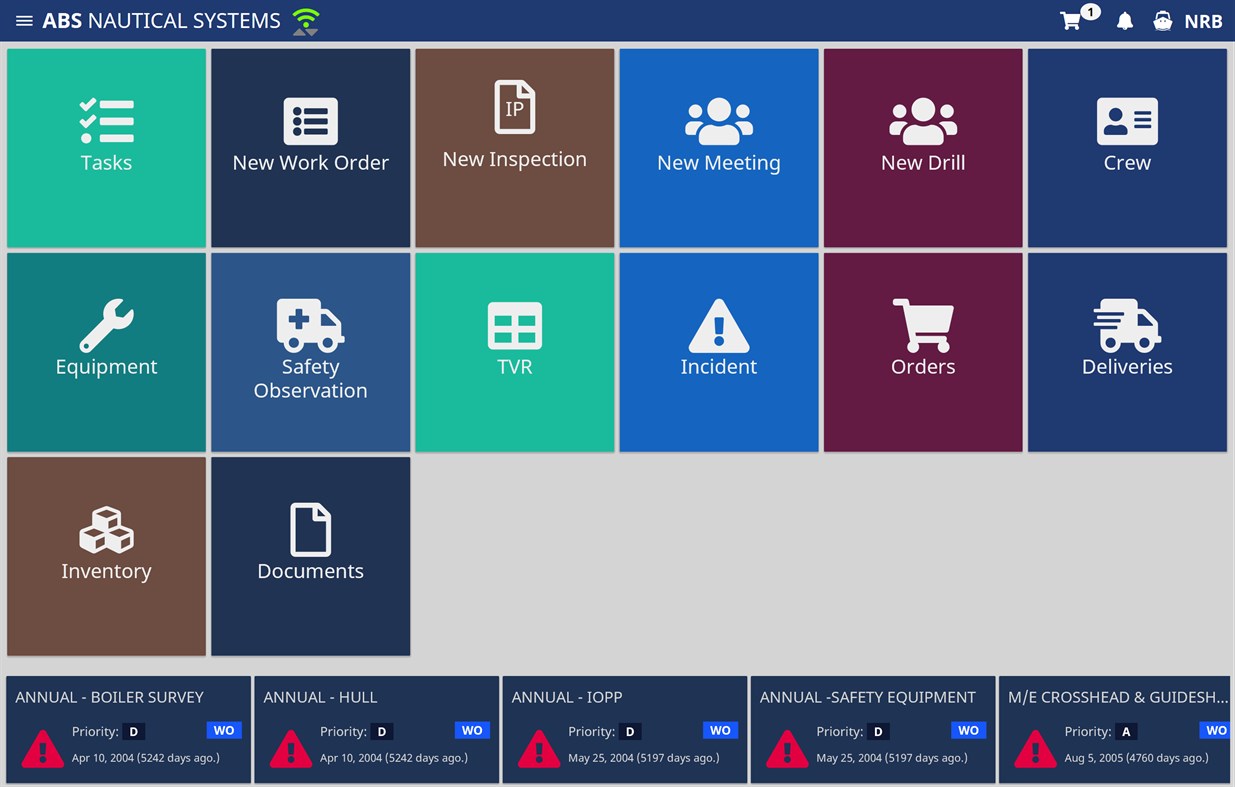Open the Tasks tile

pos(107,148)
